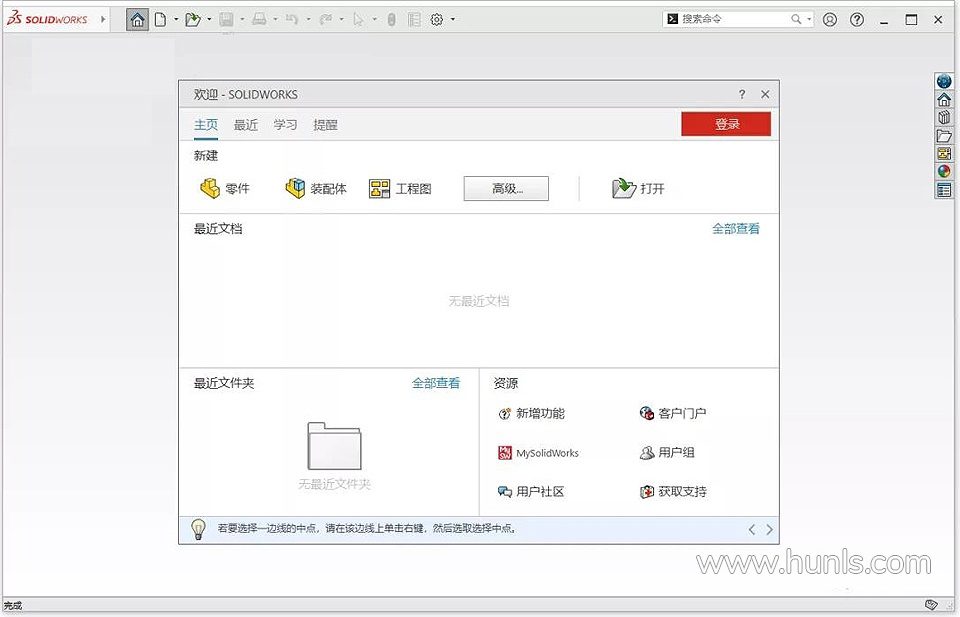Click the red 登录 button
The width and height of the screenshot is (960, 617).
pyautogui.click(x=726, y=124)
